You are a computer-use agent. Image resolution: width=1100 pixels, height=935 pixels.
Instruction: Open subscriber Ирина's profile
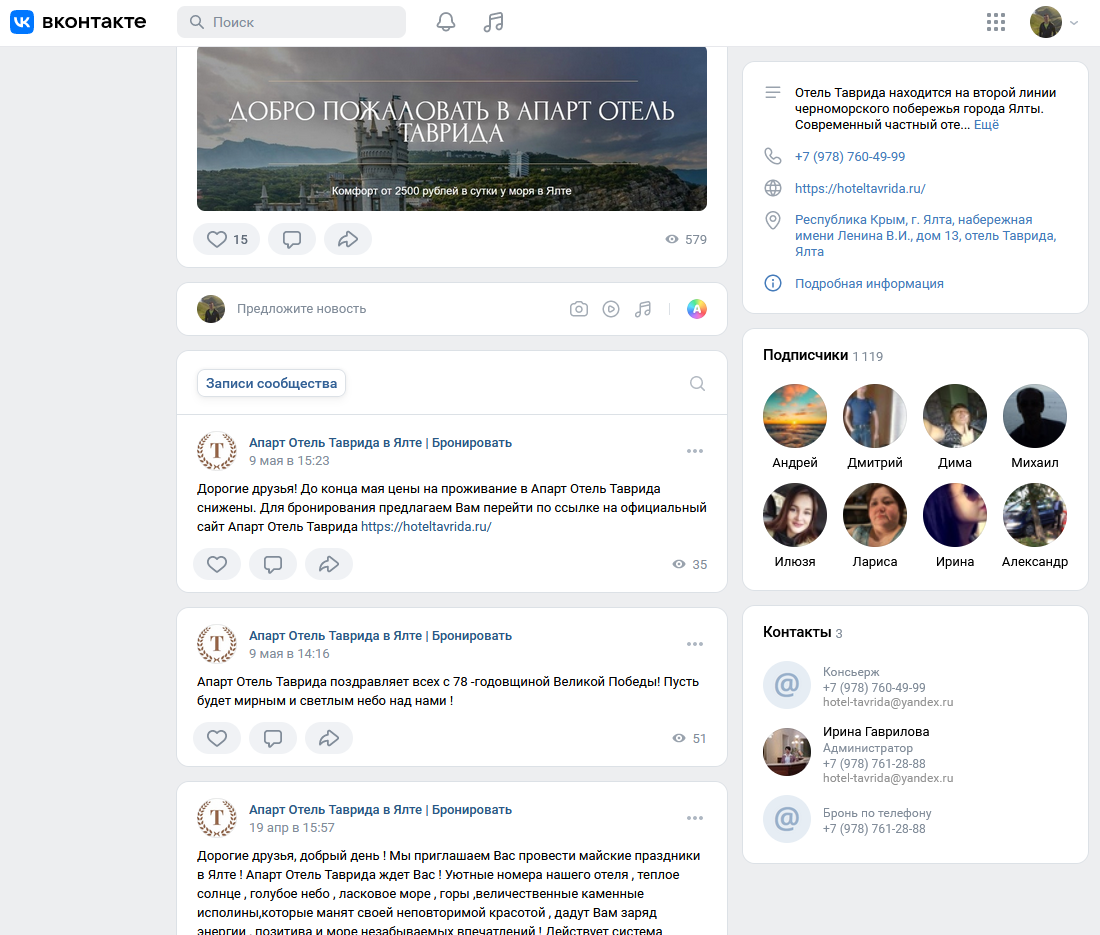955,515
